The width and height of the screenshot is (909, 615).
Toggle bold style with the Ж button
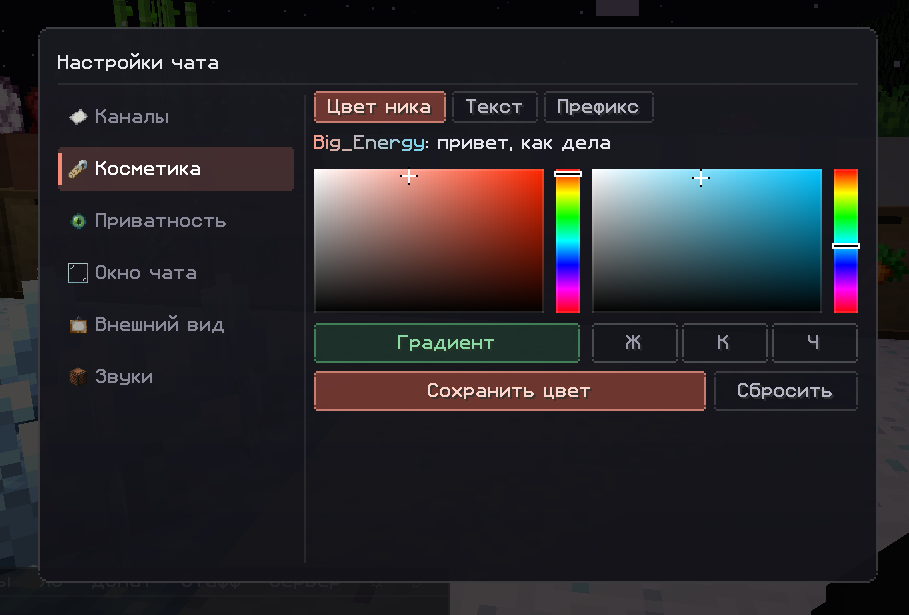(x=634, y=343)
